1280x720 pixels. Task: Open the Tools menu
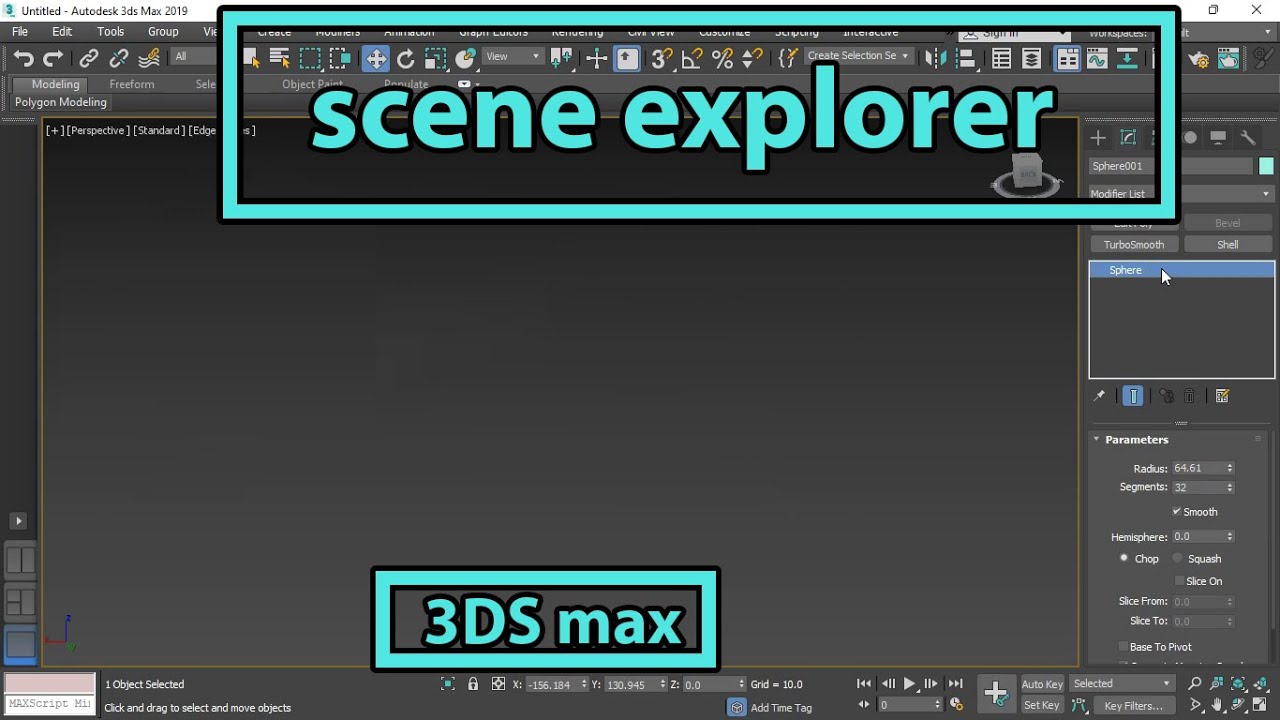pyautogui.click(x=111, y=31)
